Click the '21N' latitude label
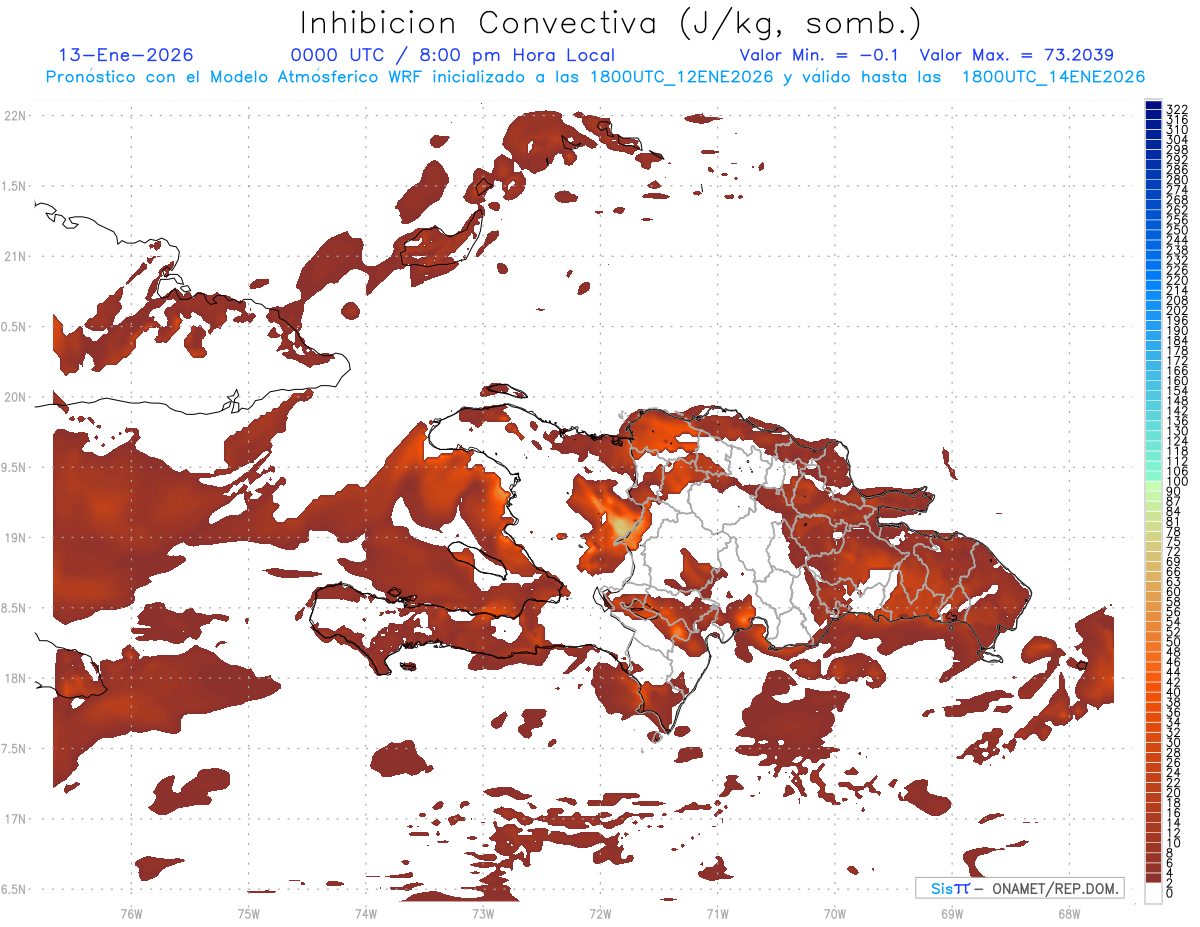The width and height of the screenshot is (1200, 927). click(x=16, y=256)
